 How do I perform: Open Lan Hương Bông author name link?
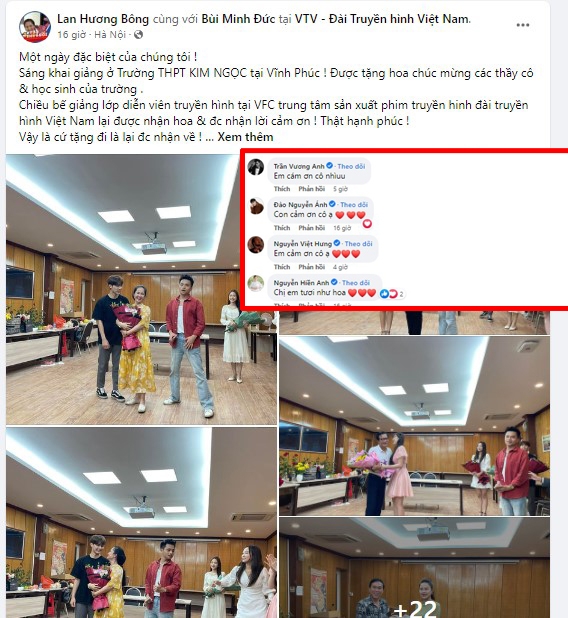click(103, 19)
